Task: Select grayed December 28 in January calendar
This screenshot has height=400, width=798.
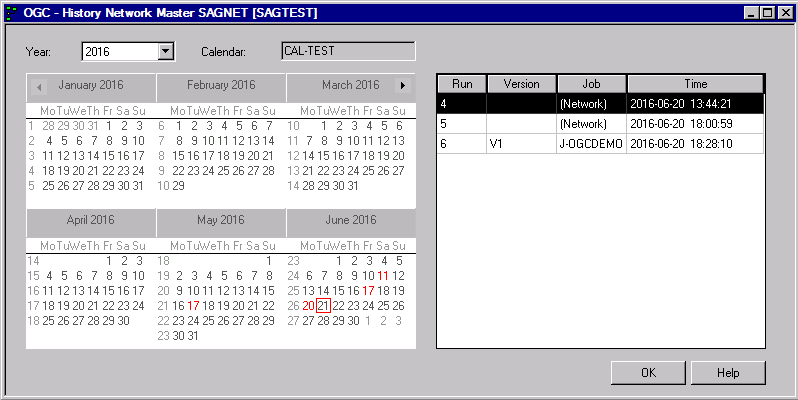Action: tap(48, 126)
